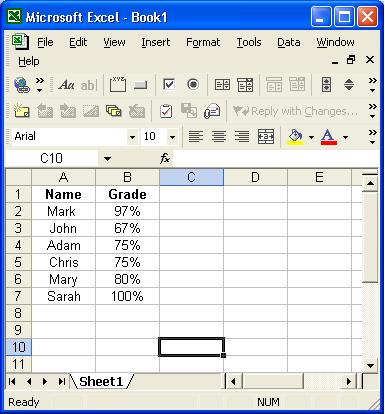Click the Name header cell
The image size is (385, 414).
point(63,194)
